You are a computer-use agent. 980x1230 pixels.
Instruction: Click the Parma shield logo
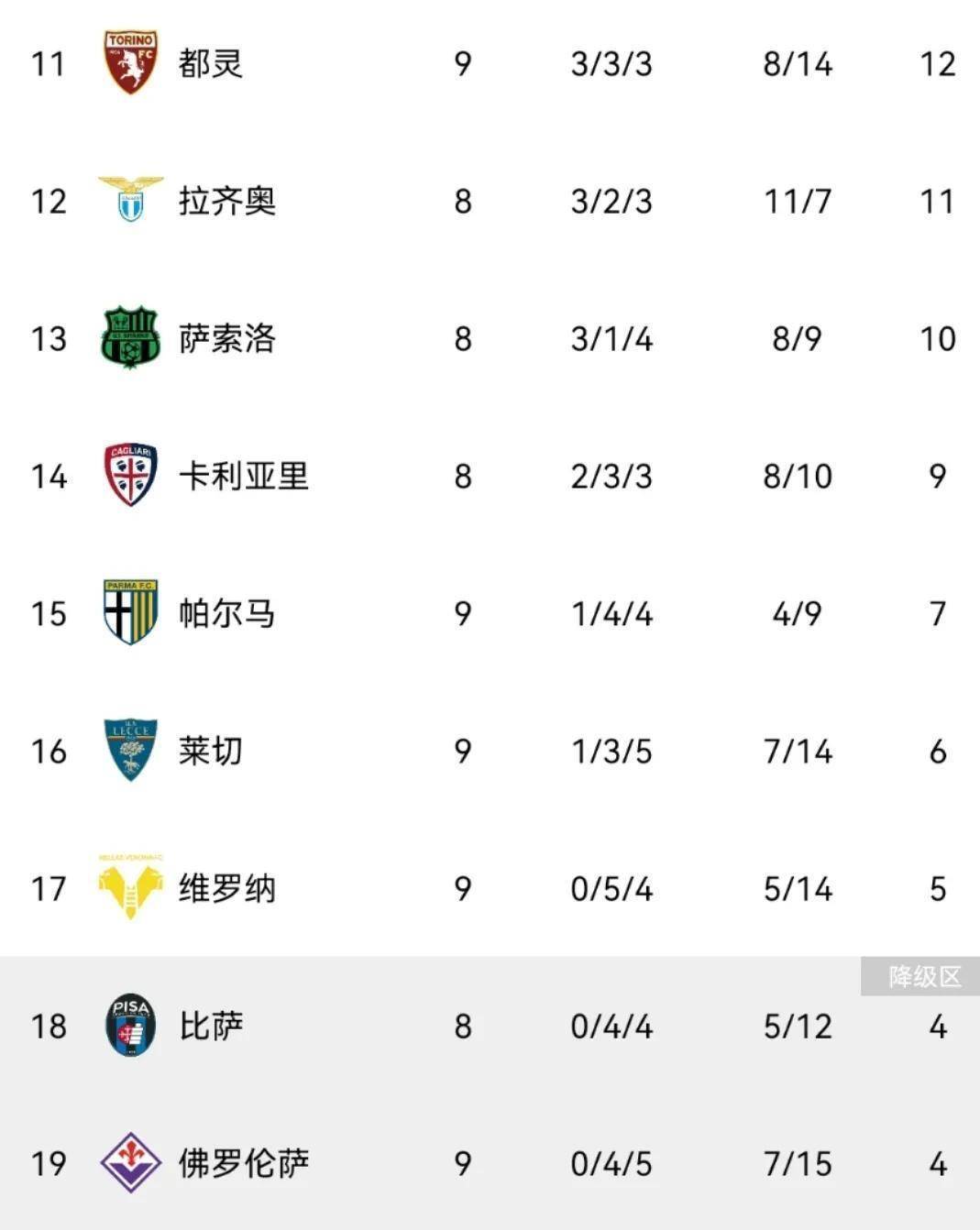pyautogui.click(x=130, y=612)
